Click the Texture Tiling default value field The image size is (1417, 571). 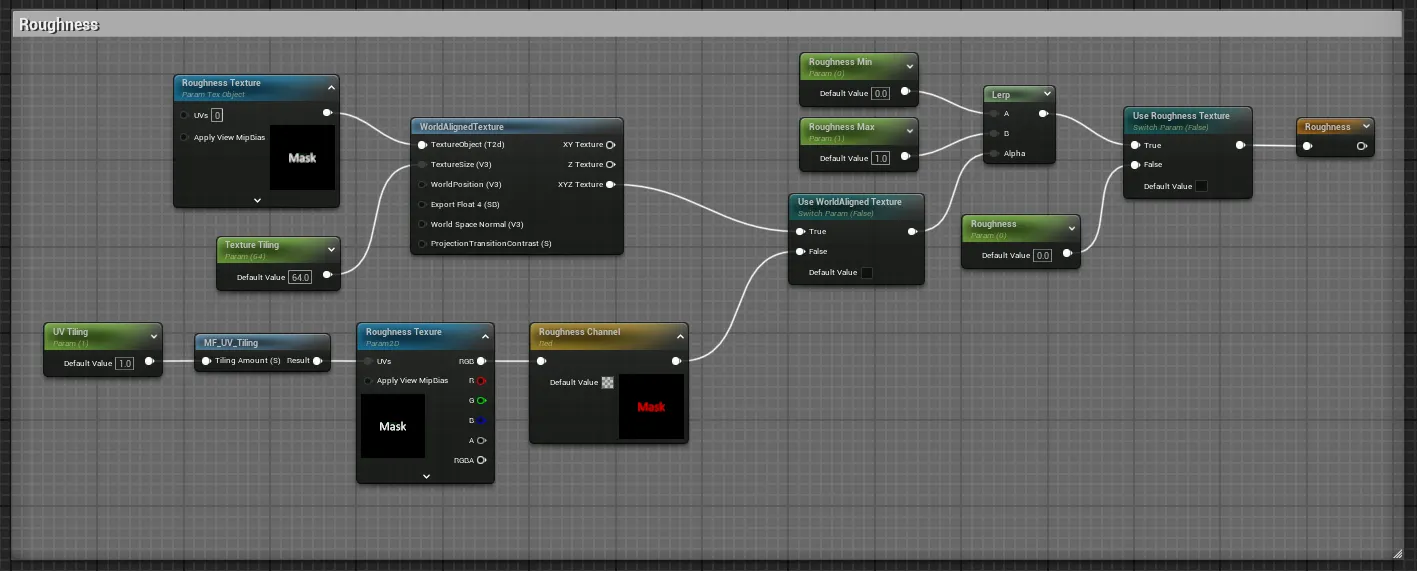click(x=300, y=277)
